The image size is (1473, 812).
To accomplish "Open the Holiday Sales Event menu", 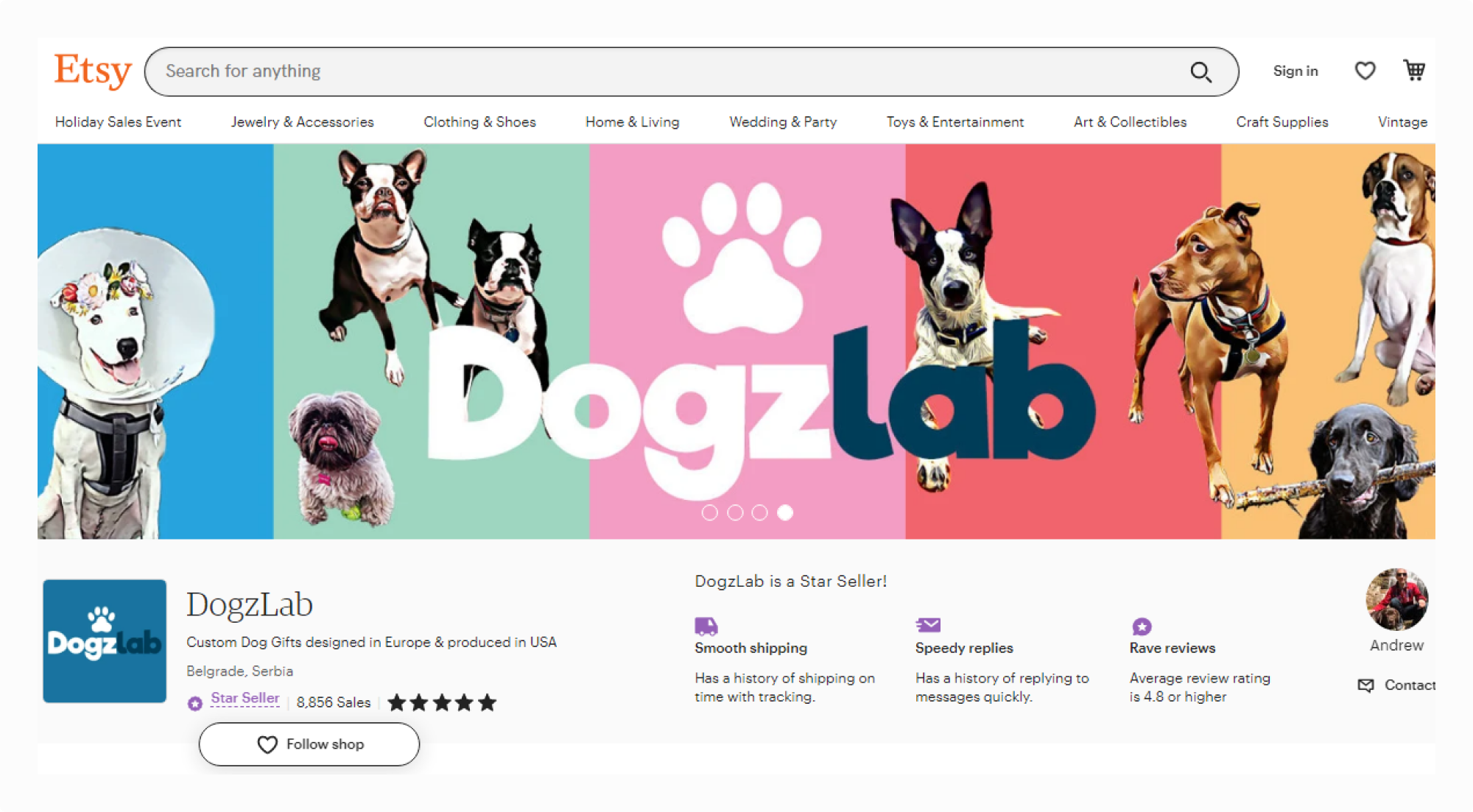I will 118,122.
